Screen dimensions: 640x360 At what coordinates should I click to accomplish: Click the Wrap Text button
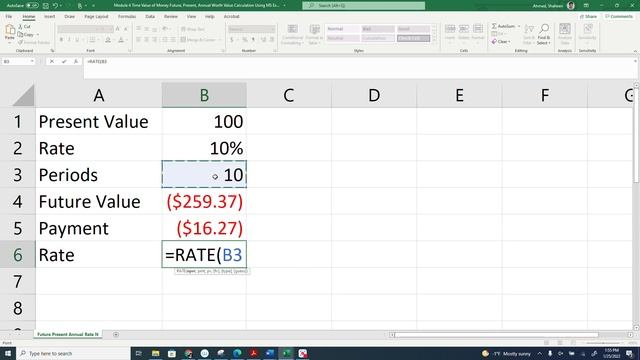(x=193, y=29)
